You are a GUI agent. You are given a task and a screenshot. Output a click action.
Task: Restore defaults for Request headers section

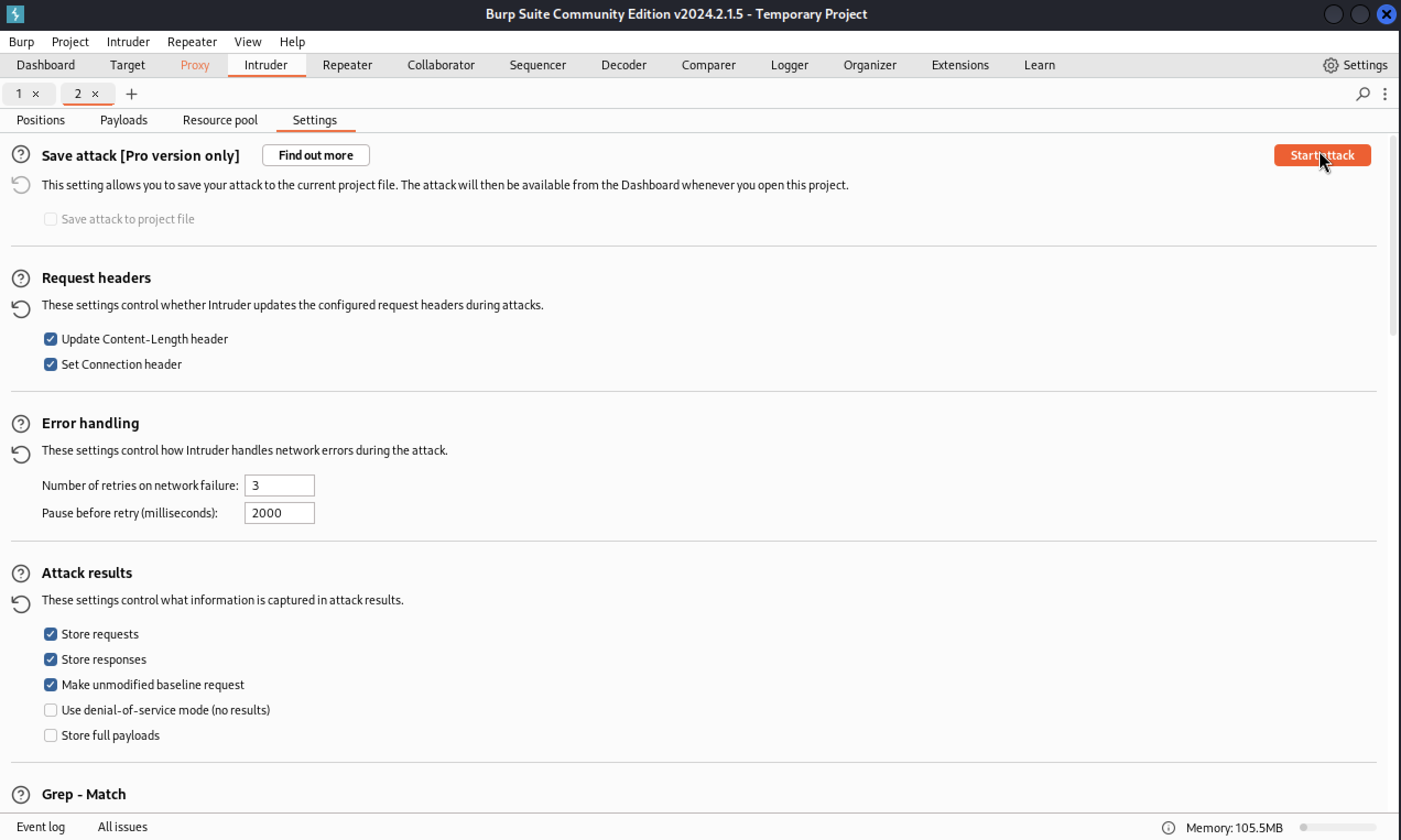21,308
